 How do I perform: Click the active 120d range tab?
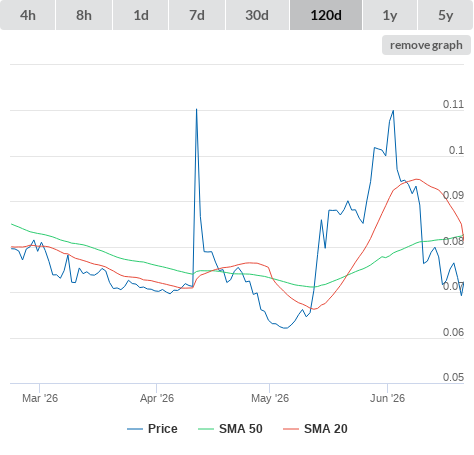pos(326,15)
